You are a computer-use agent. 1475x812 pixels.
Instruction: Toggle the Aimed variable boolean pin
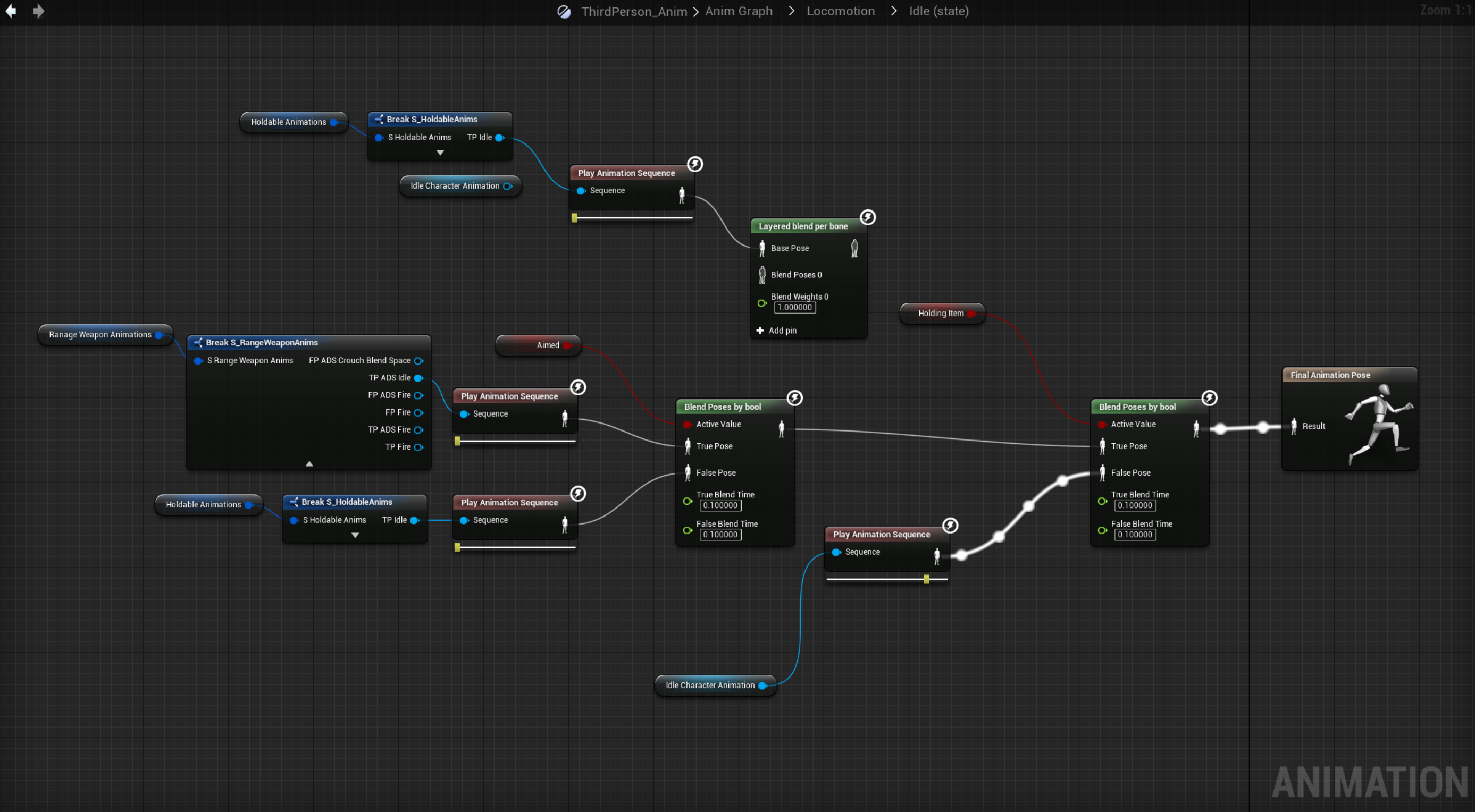coord(567,345)
